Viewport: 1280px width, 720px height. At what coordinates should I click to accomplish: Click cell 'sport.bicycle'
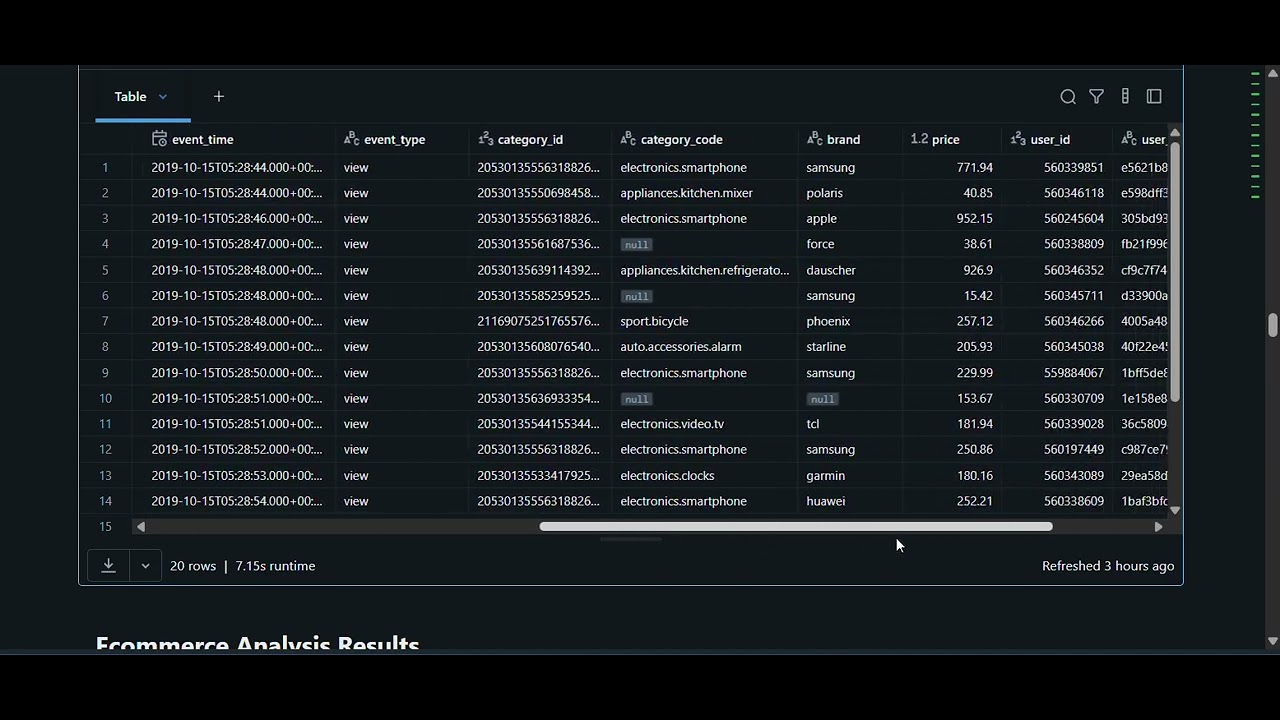[x=654, y=321]
